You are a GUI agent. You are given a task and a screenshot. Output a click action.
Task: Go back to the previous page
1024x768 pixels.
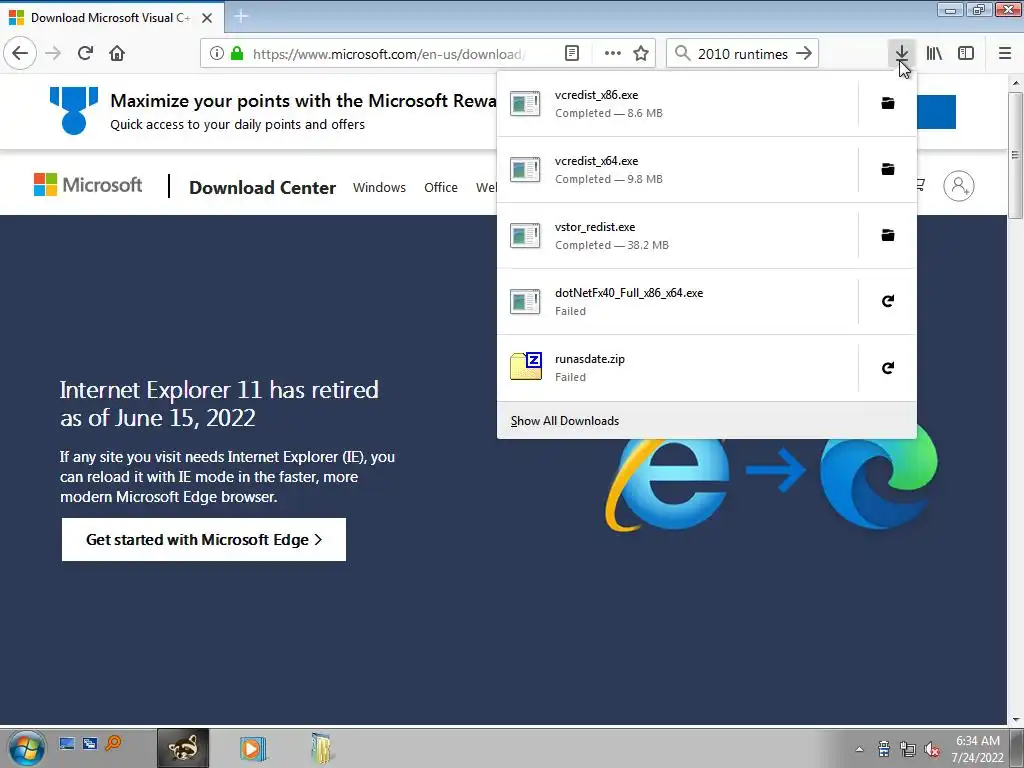(20, 54)
